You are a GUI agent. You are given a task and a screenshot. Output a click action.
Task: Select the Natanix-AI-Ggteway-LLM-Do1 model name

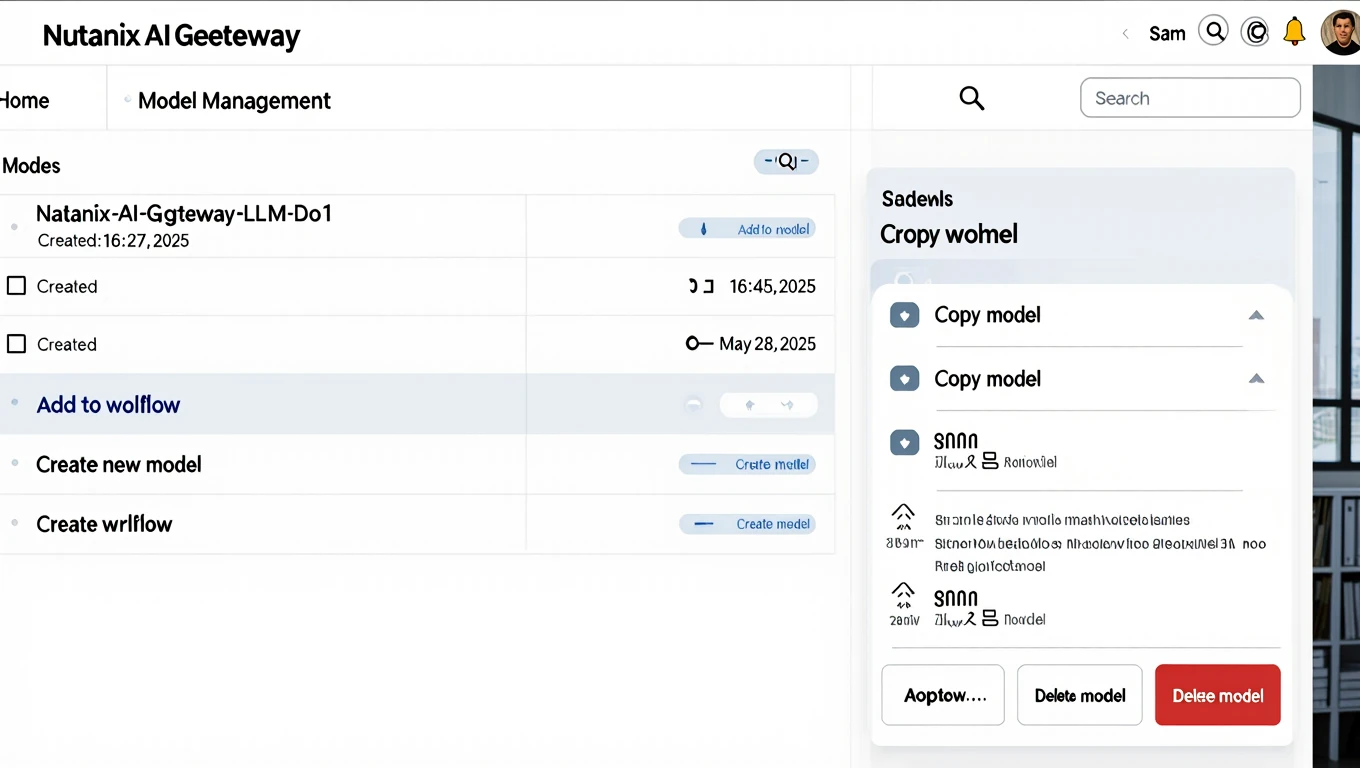(x=184, y=214)
